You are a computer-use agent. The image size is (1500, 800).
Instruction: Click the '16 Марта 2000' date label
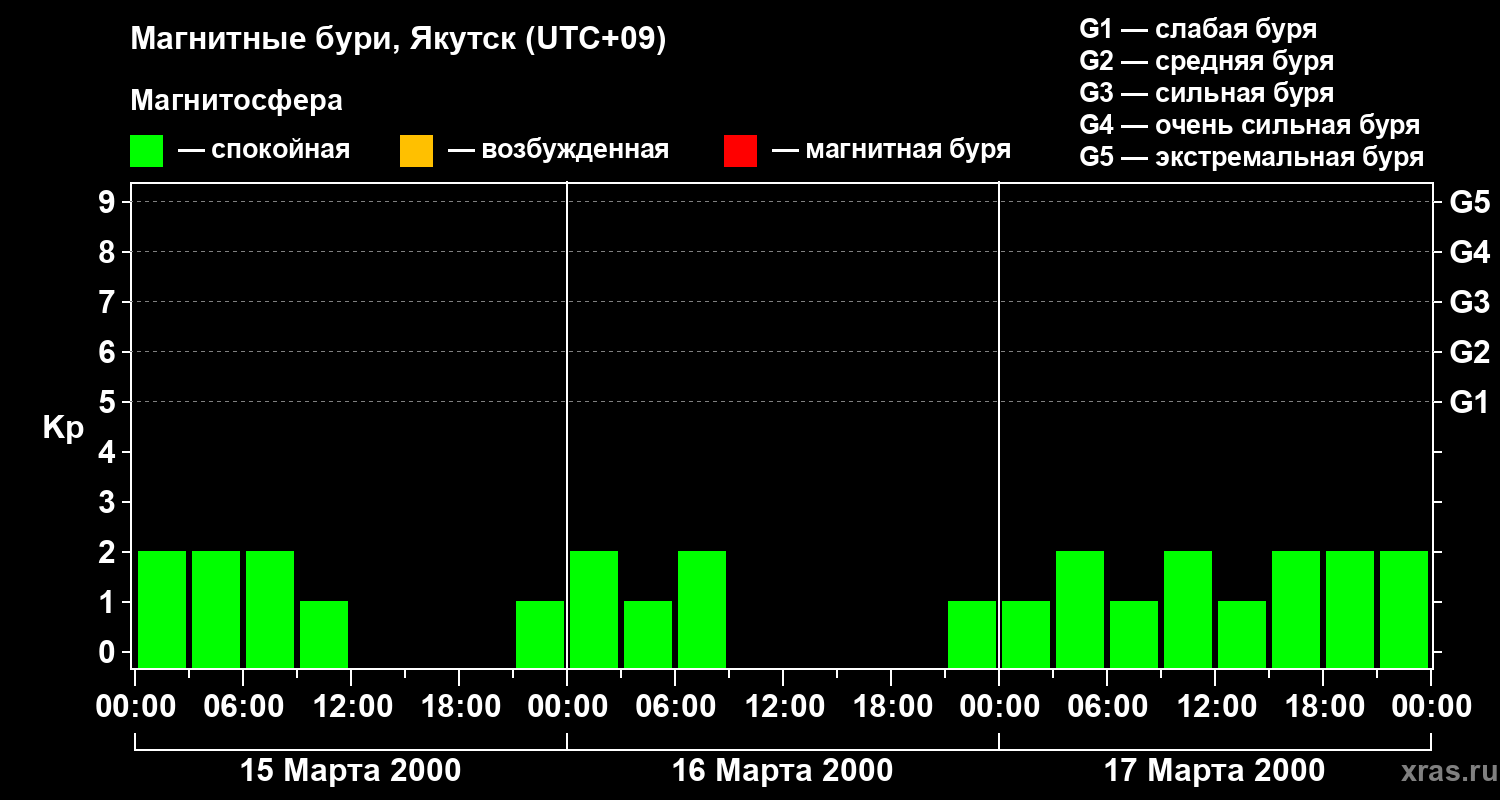point(783,771)
